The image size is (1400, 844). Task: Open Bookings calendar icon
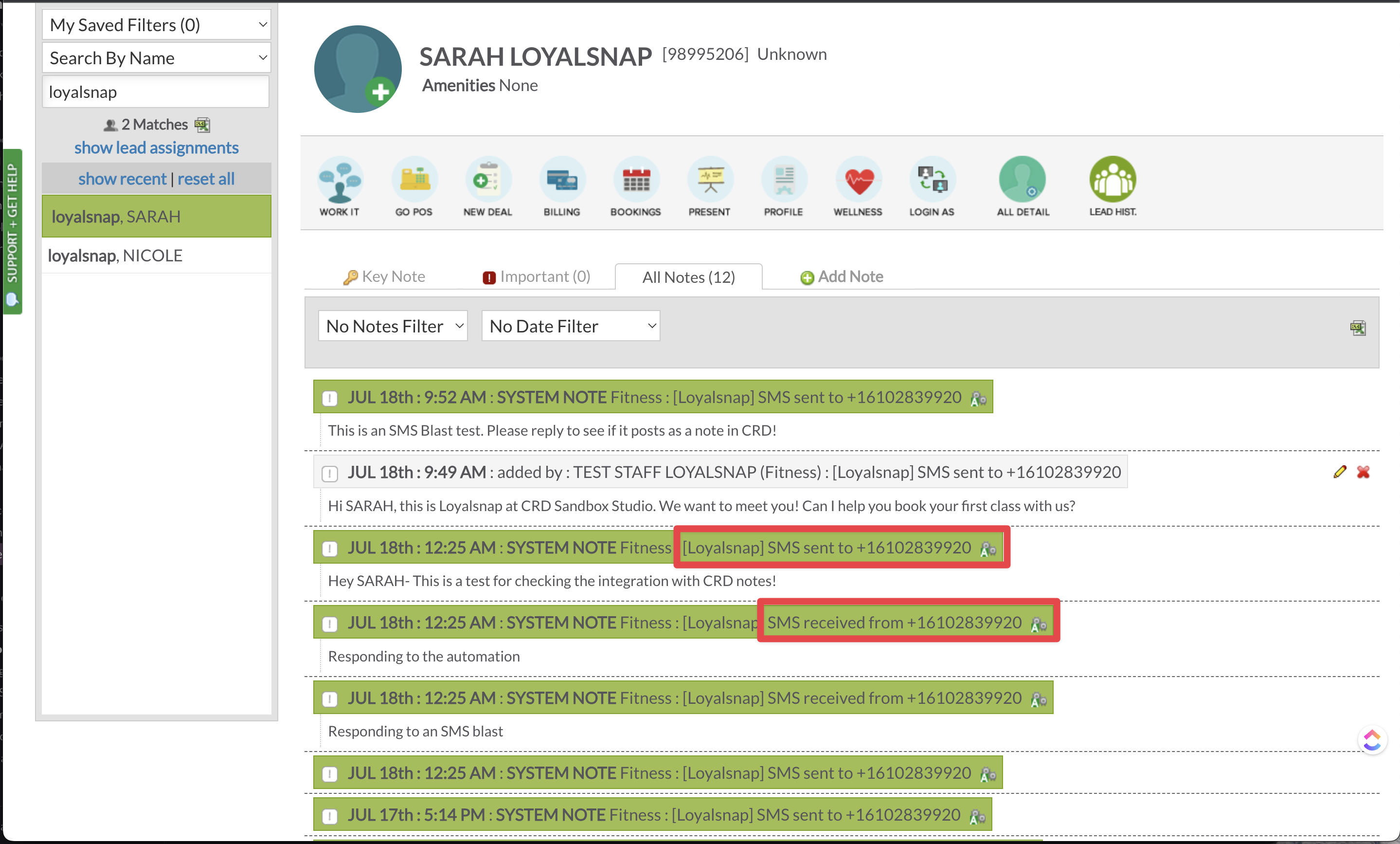(636, 180)
